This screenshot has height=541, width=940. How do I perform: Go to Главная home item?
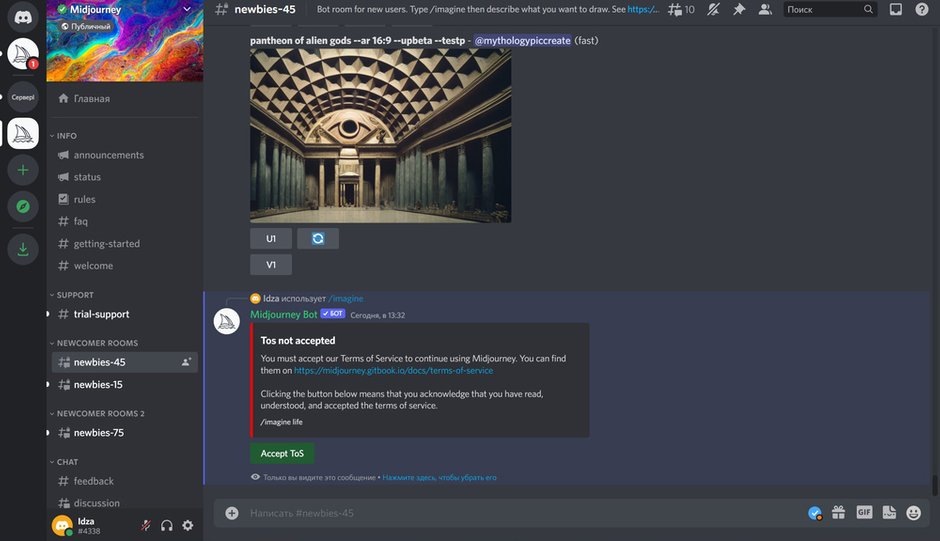pyautogui.click(x=125, y=98)
